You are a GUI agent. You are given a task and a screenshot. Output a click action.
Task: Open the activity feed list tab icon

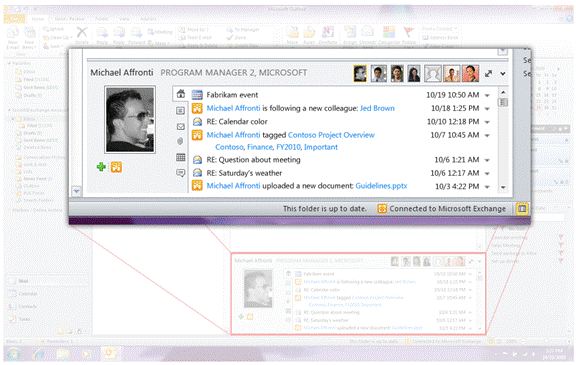[x=180, y=111]
